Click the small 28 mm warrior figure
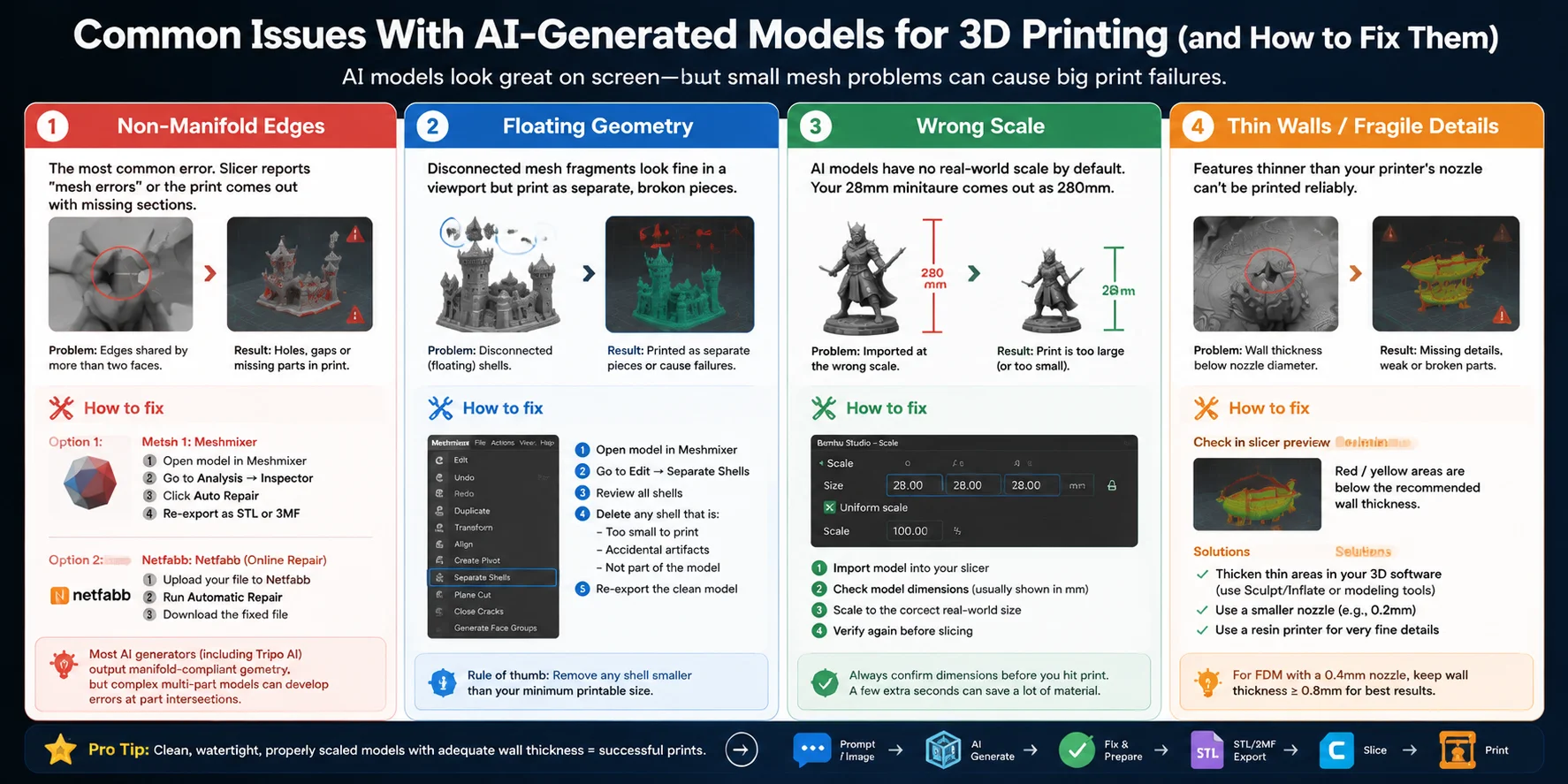Image resolution: width=1568 pixels, height=784 pixels. click(x=1052, y=290)
